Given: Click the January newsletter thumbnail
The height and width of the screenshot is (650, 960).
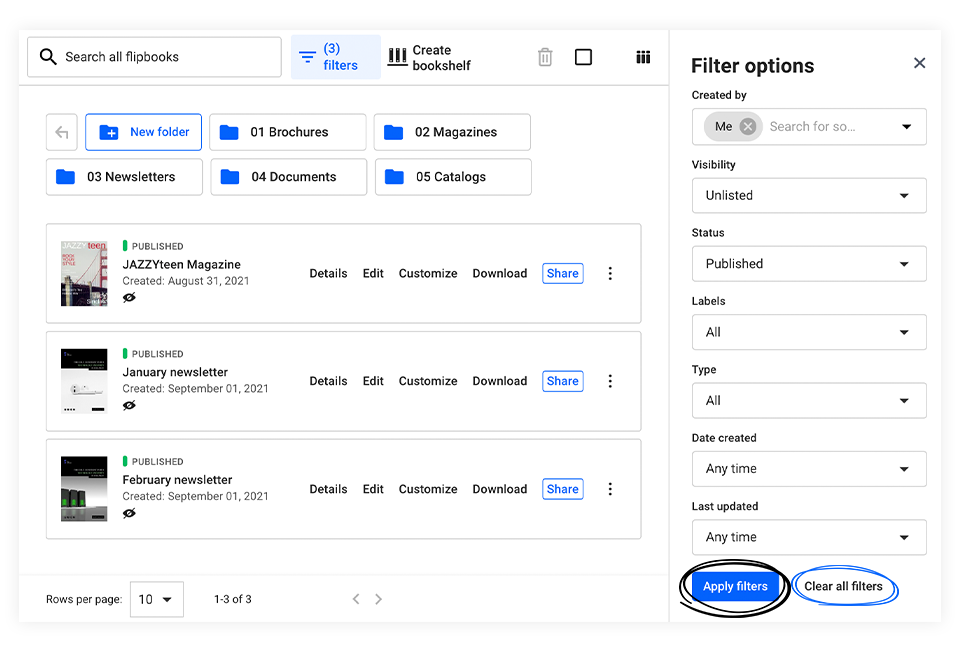Looking at the screenshot, I should [84, 381].
